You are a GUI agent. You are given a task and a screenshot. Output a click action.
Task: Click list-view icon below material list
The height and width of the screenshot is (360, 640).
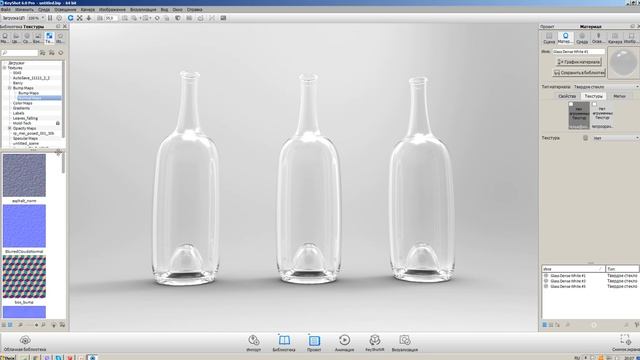point(544,324)
